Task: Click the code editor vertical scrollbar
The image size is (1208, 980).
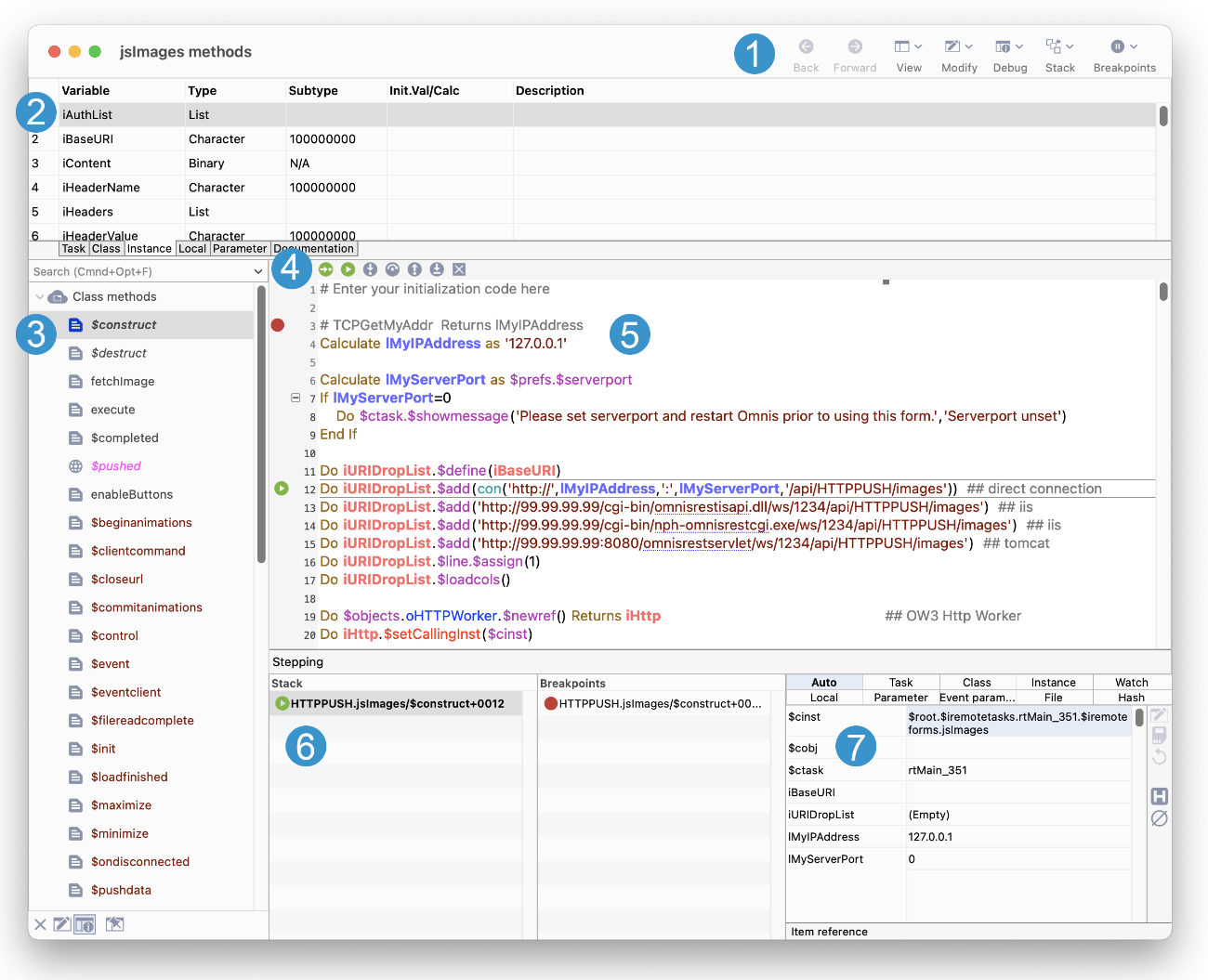Action: click(1163, 292)
